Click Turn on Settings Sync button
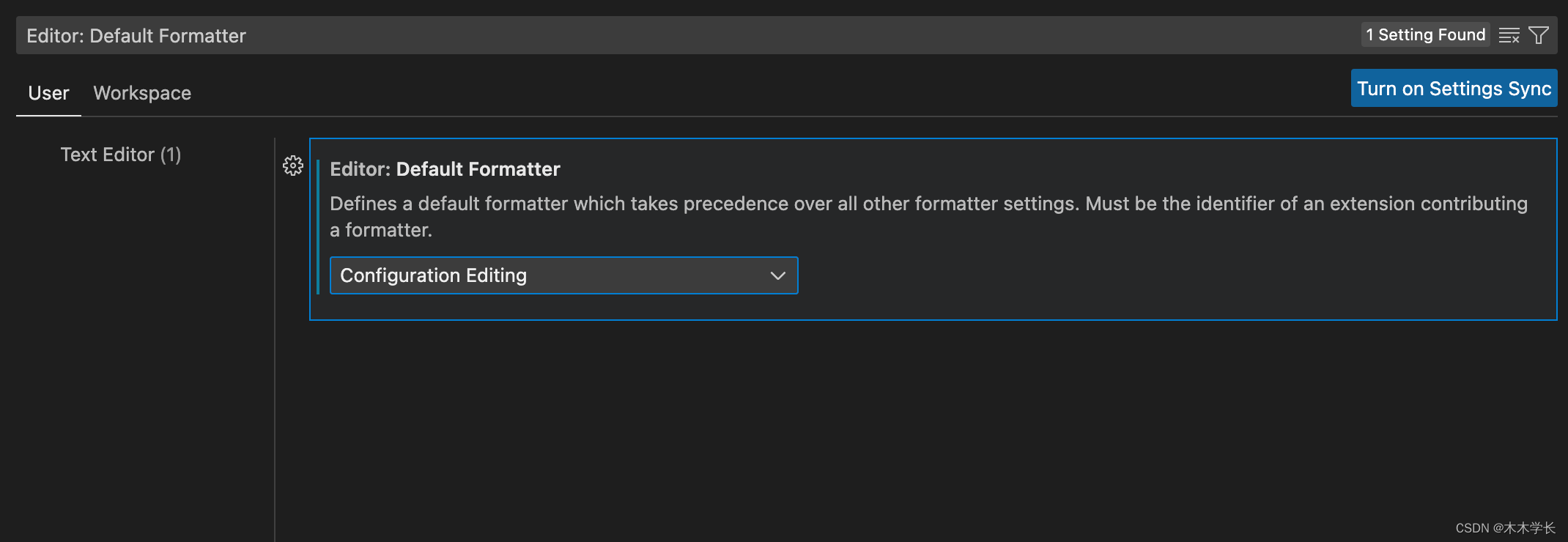This screenshot has height=542, width=1568. 1454,89
